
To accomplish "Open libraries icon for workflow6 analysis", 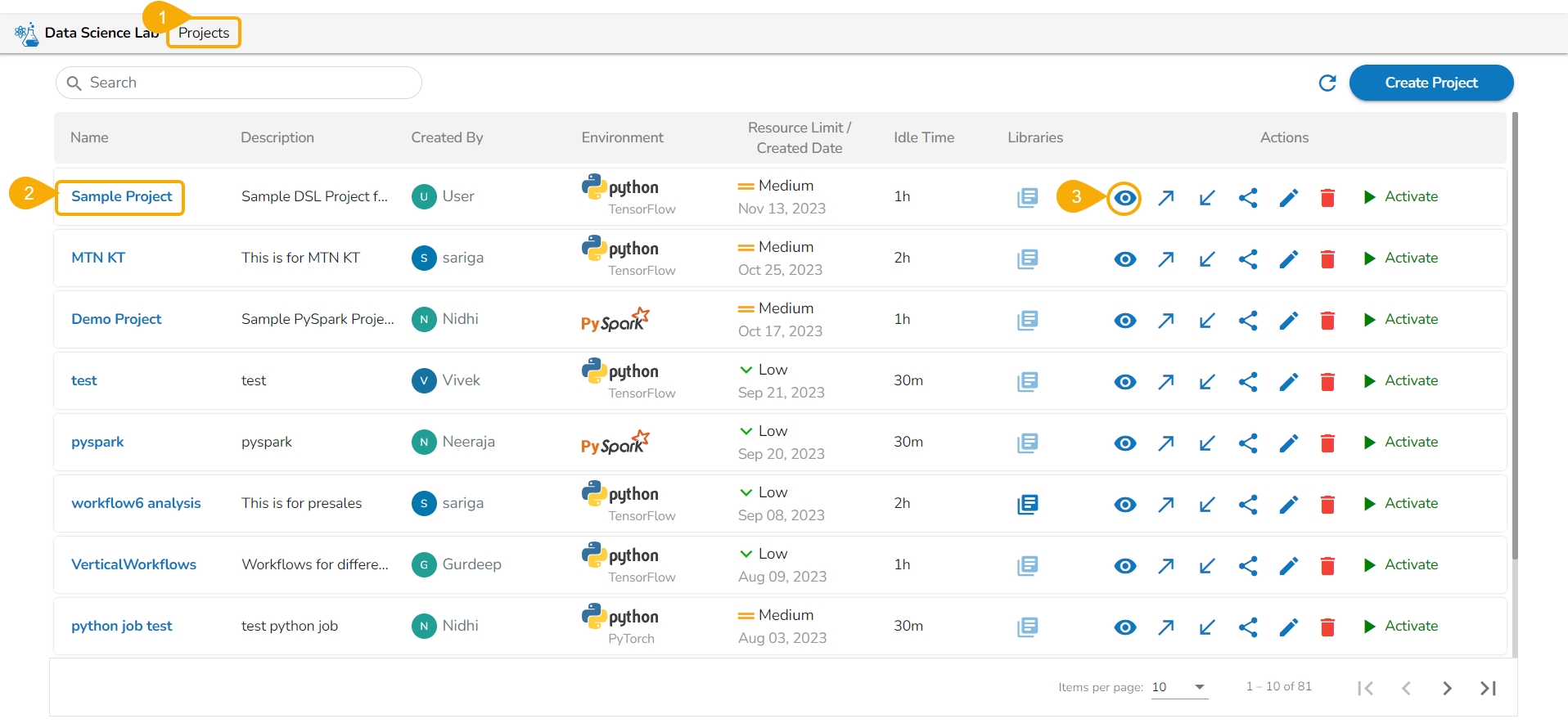I will coord(1027,504).
